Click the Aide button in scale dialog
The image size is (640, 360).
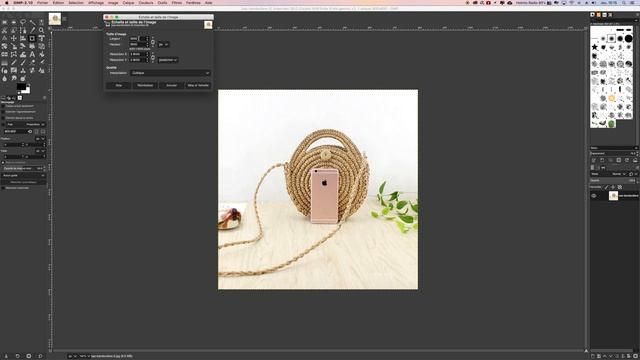(119, 85)
